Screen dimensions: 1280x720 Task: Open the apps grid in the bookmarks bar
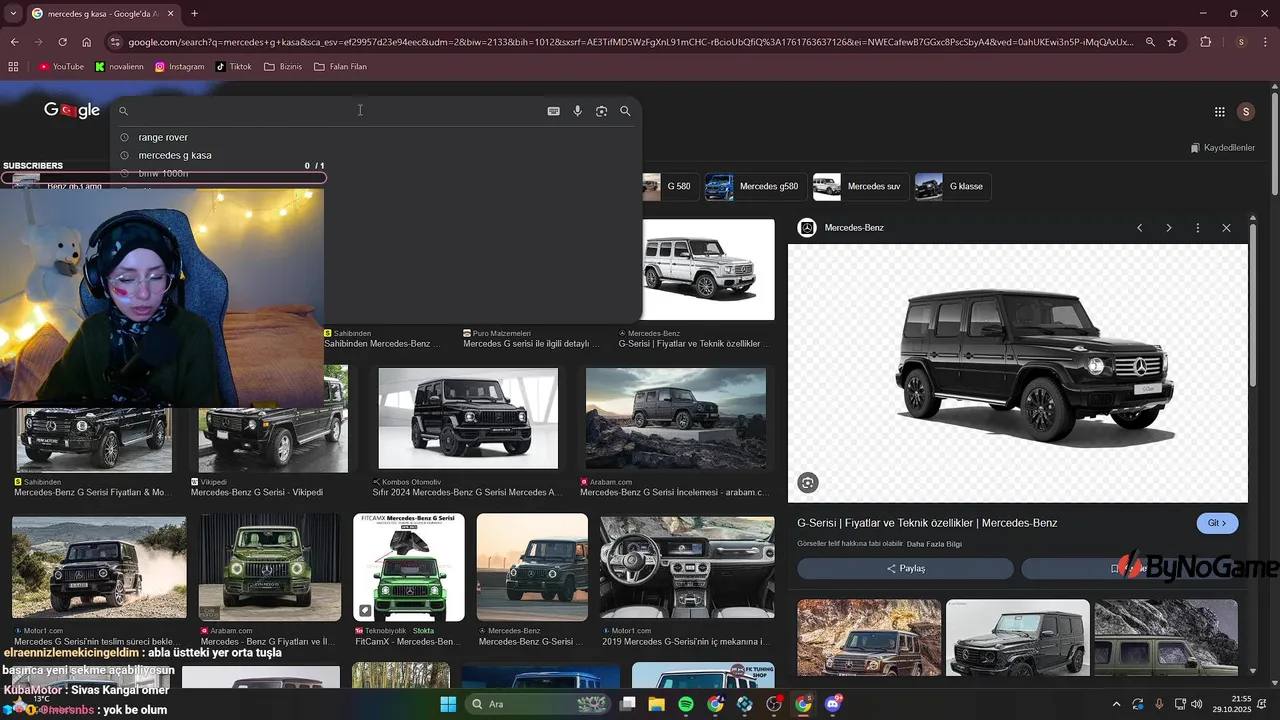[13, 67]
